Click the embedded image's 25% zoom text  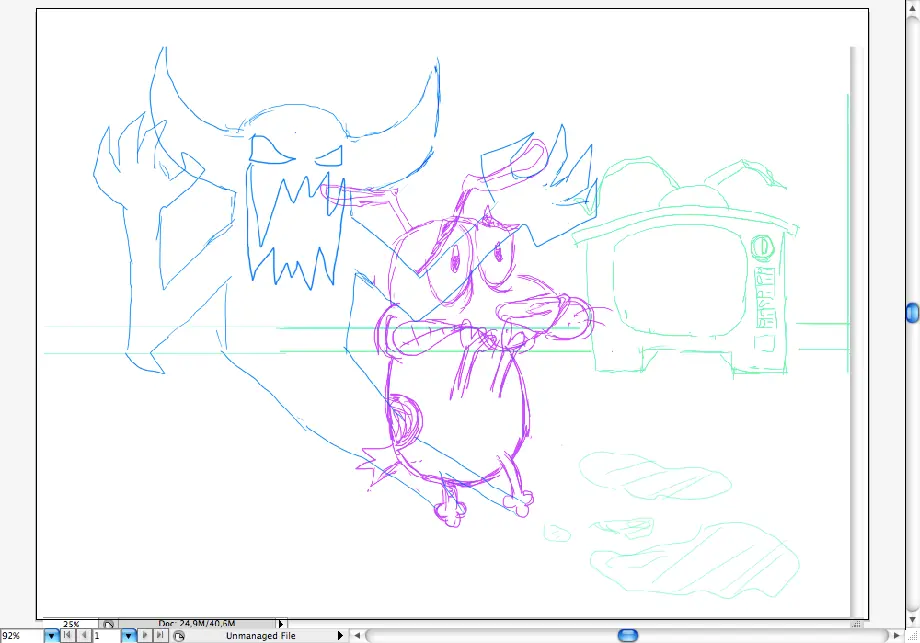coord(71,624)
